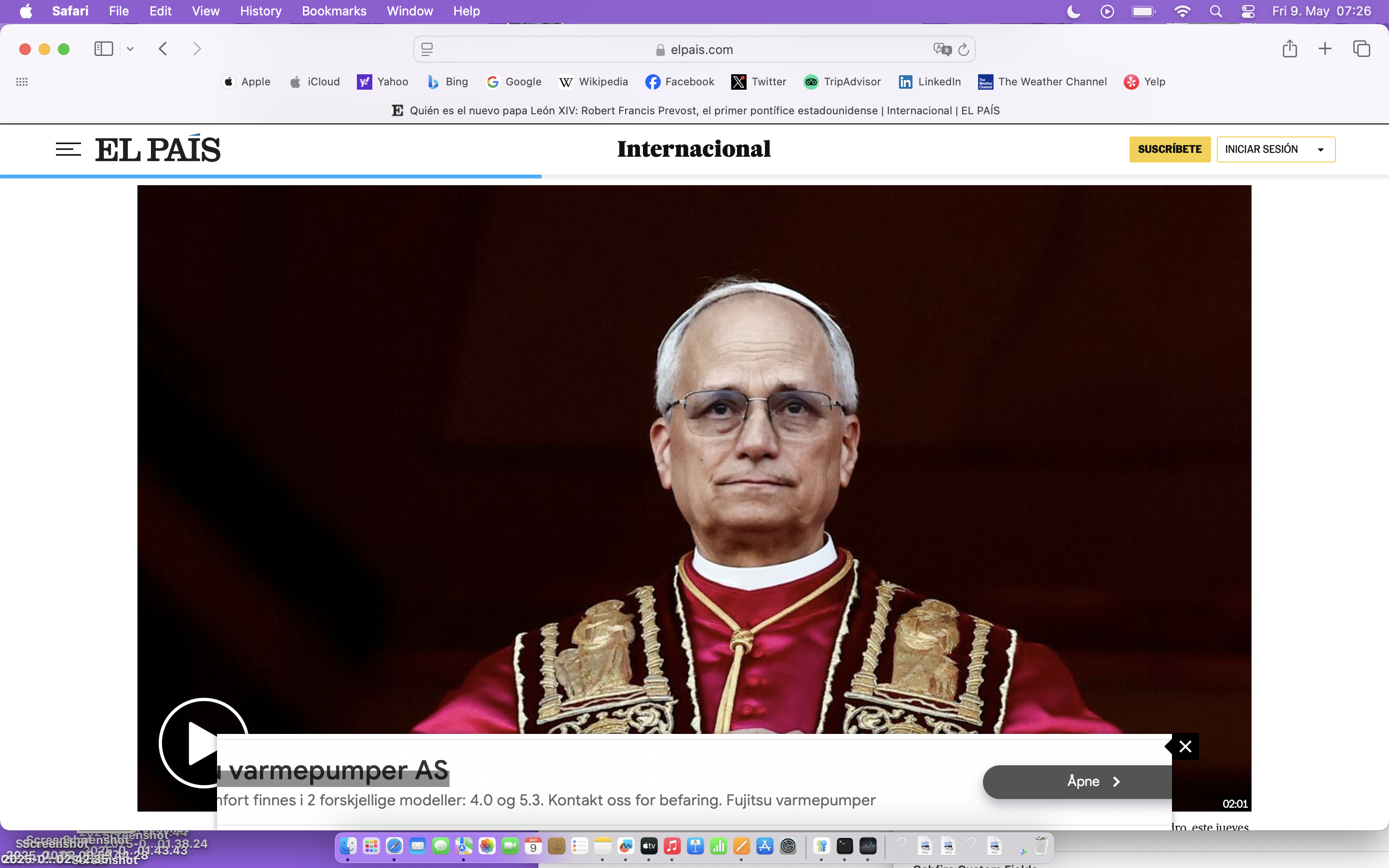Play the video of the new pope

pos(203,743)
